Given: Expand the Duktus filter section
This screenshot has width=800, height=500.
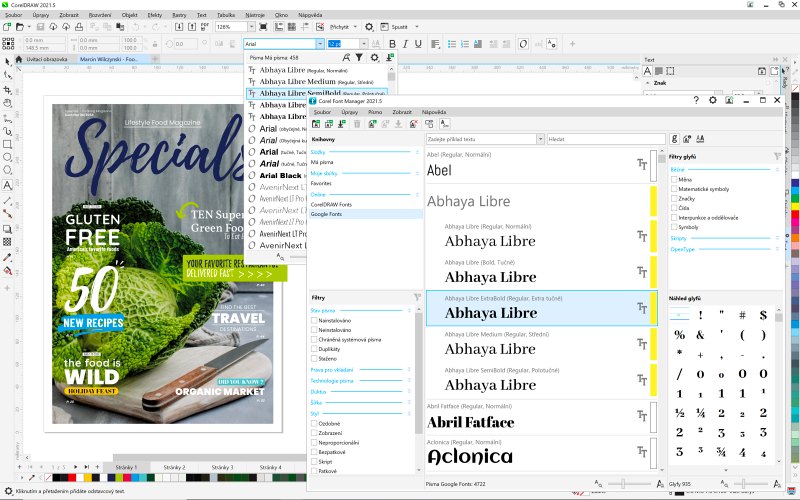Looking at the screenshot, I should point(409,392).
